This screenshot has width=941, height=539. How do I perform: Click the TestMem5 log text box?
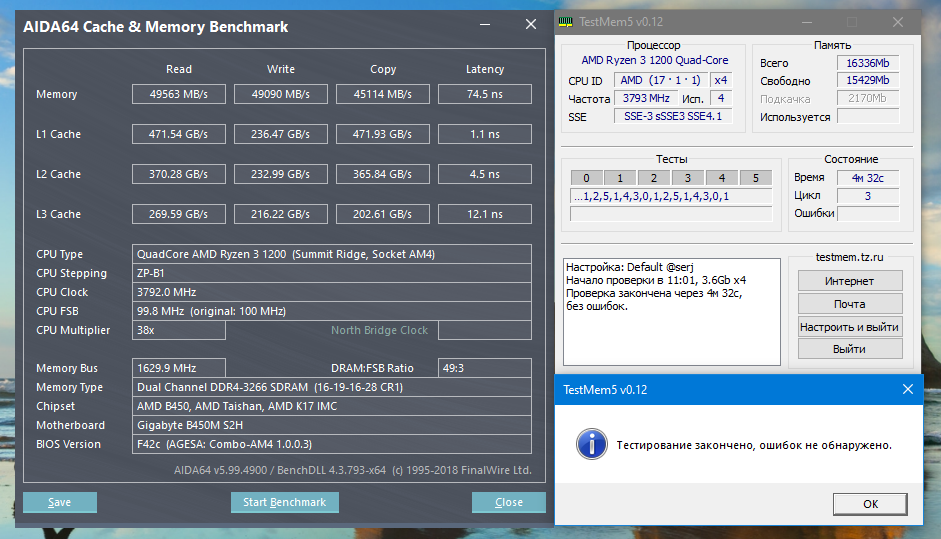pos(672,312)
